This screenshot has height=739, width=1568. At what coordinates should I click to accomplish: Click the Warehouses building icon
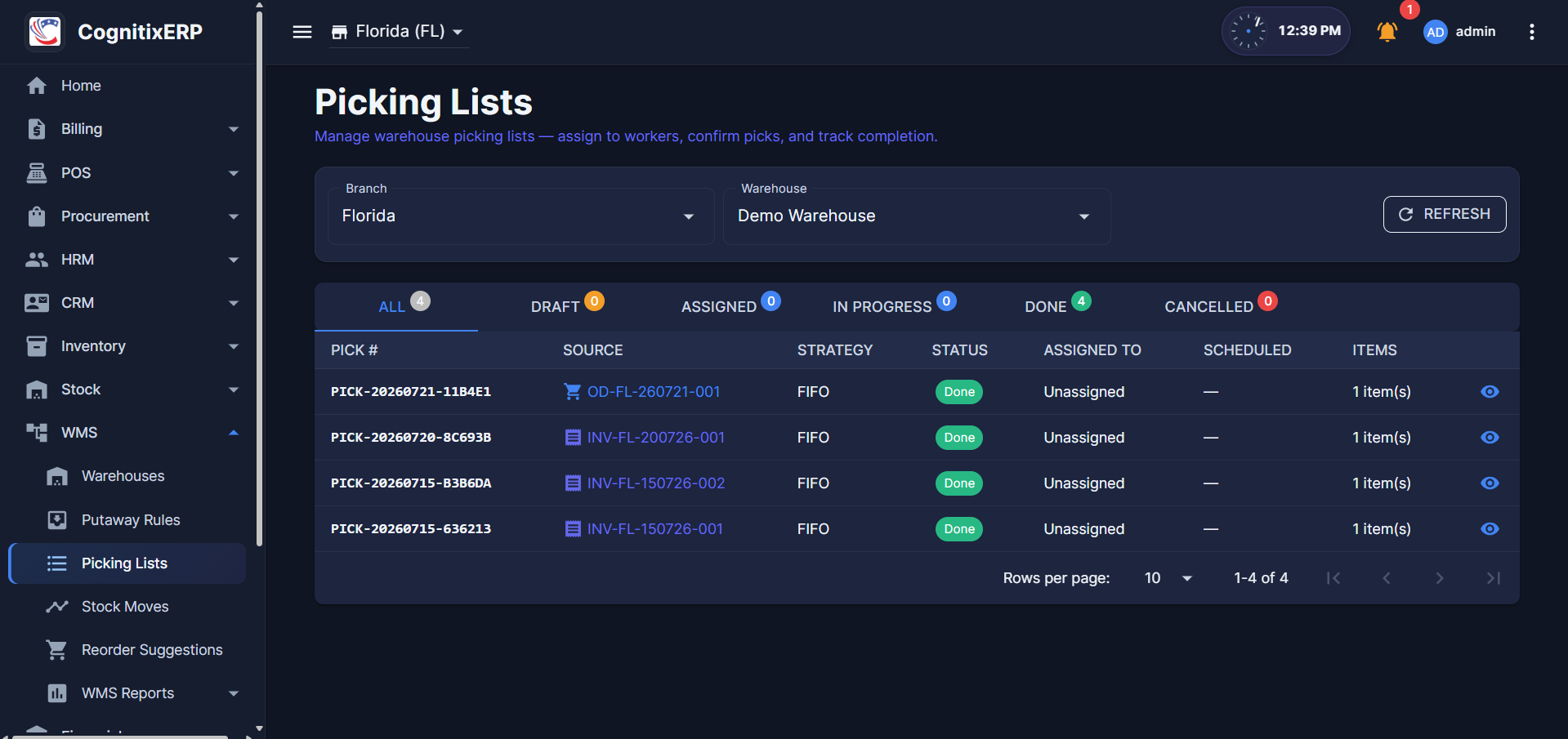coord(57,476)
